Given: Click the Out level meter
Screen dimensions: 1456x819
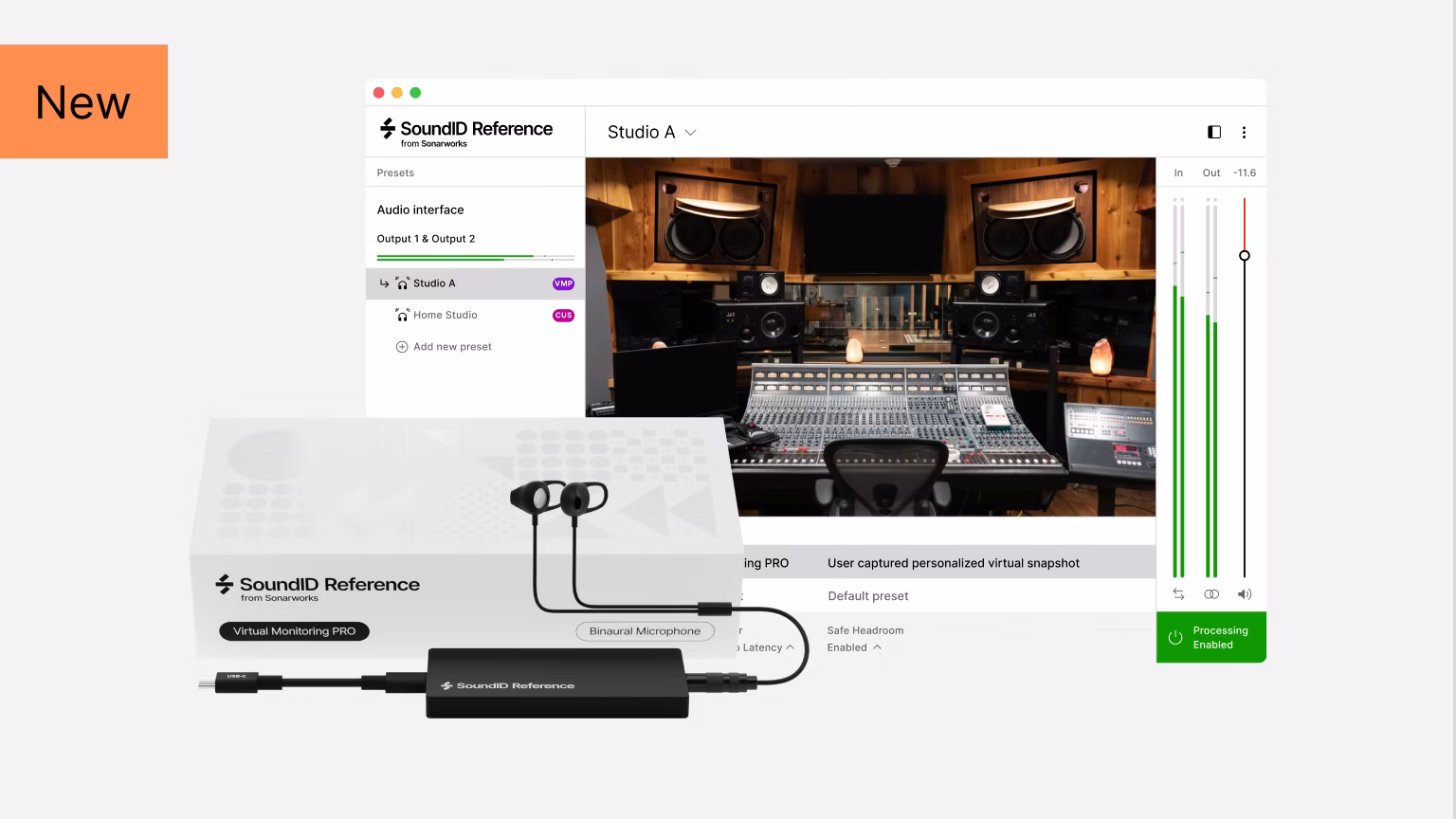Looking at the screenshot, I should tap(1211, 387).
